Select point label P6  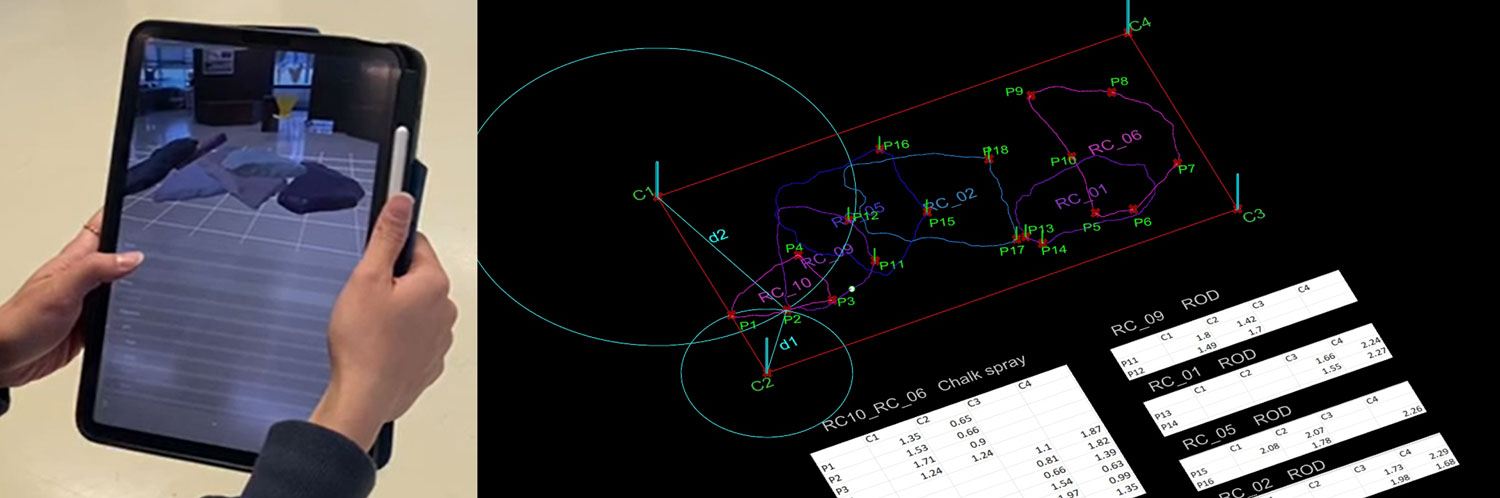tap(1142, 221)
